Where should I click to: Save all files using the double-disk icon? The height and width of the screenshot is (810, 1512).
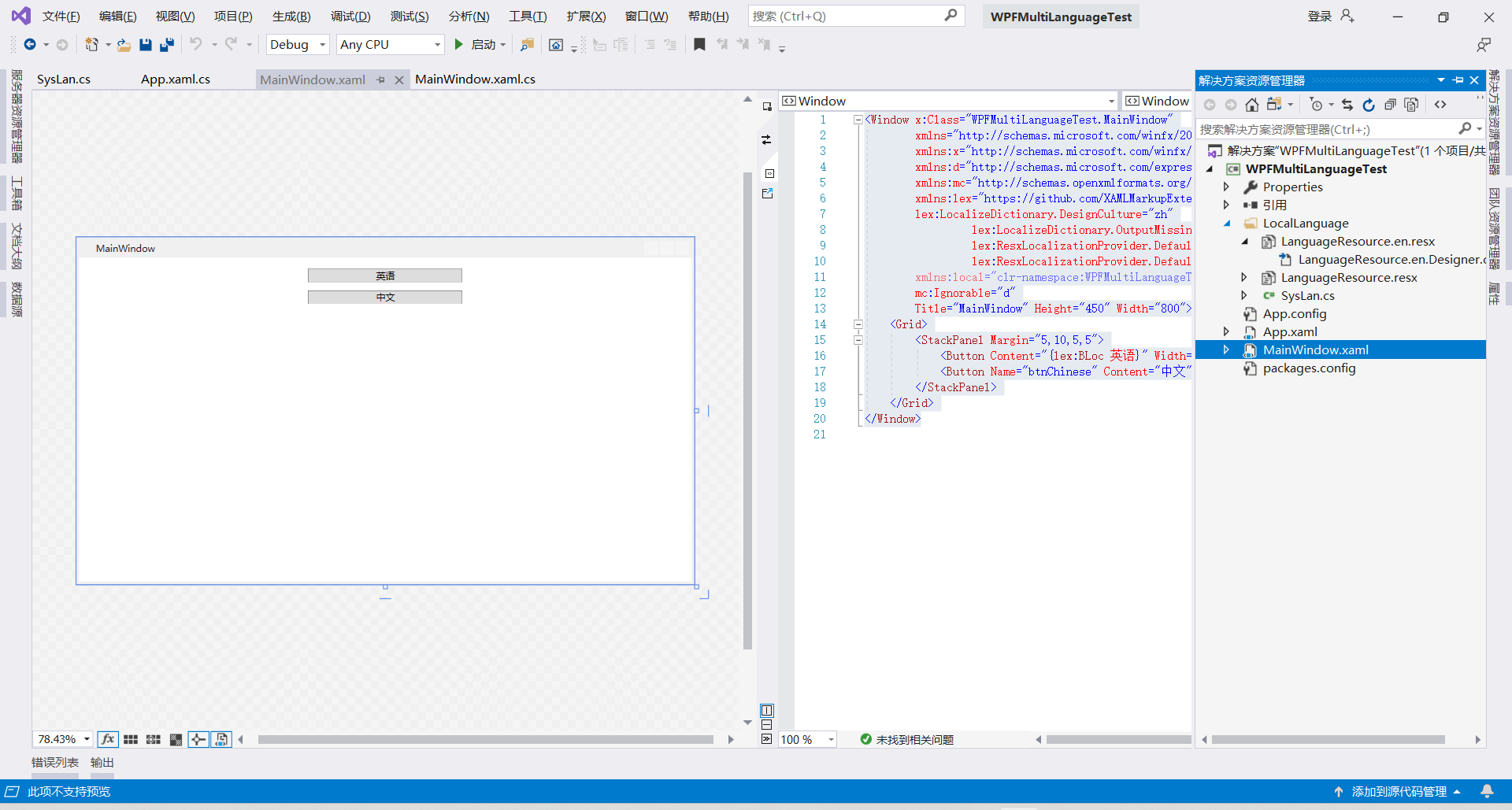point(167,45)
